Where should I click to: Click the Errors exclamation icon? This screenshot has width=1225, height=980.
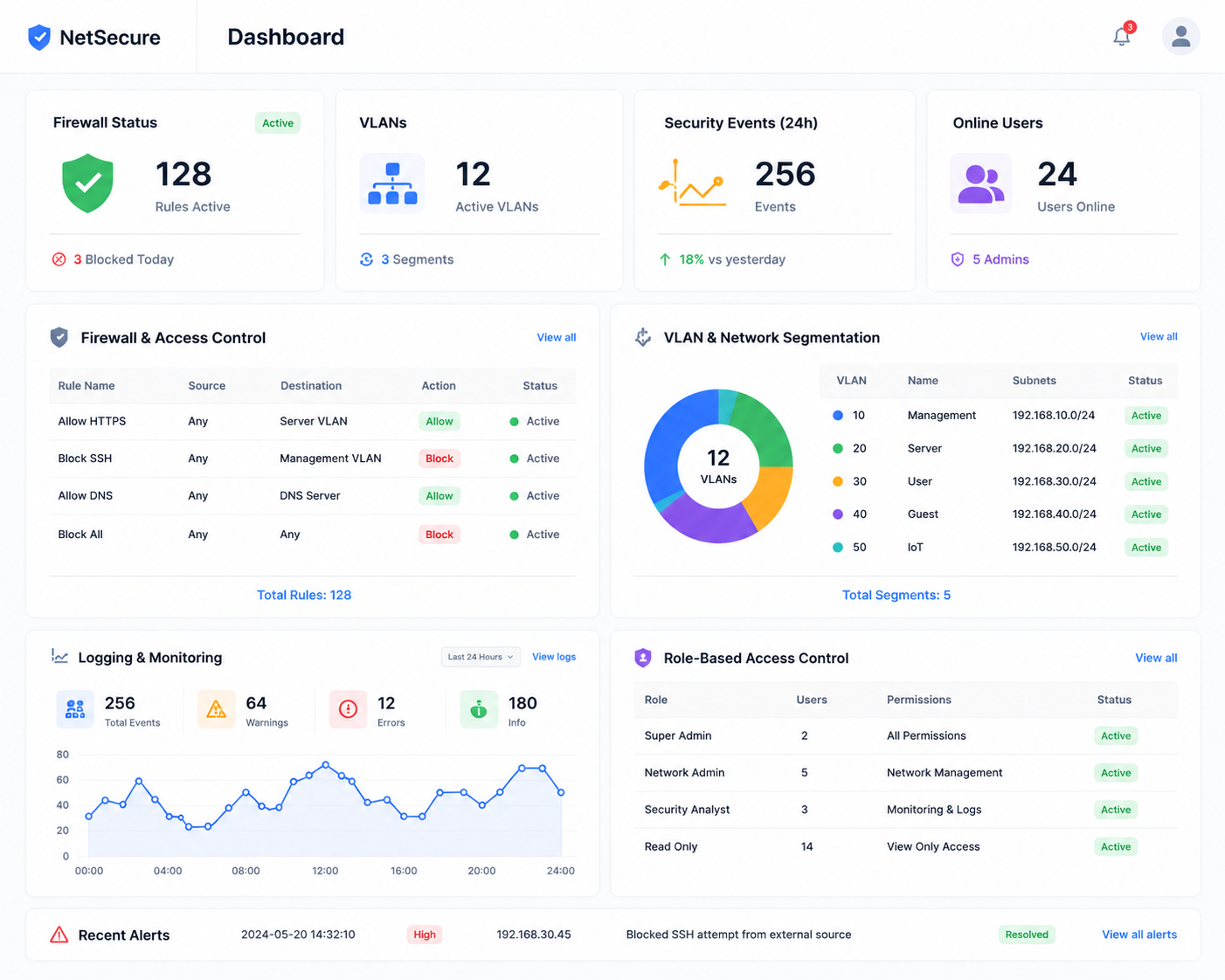coord(348,709)
